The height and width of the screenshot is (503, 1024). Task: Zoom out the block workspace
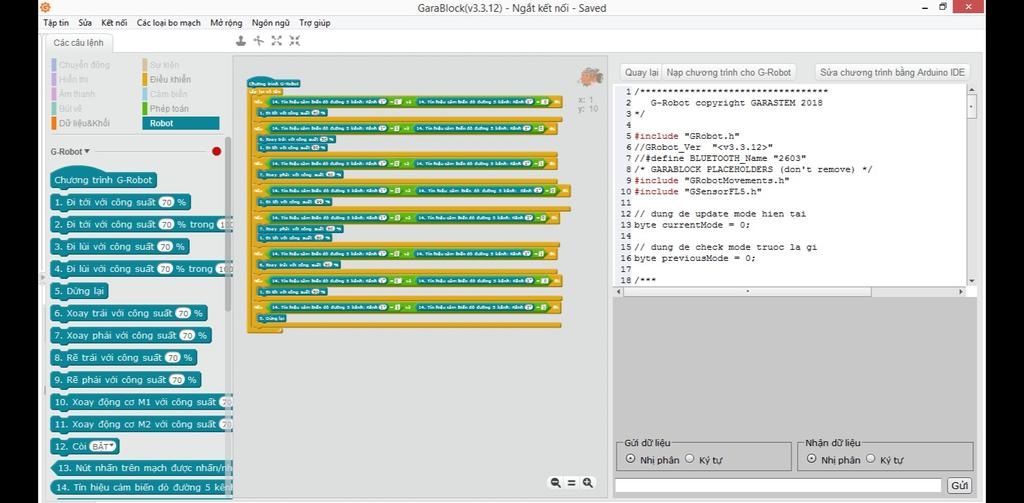[x=555, y=482]
